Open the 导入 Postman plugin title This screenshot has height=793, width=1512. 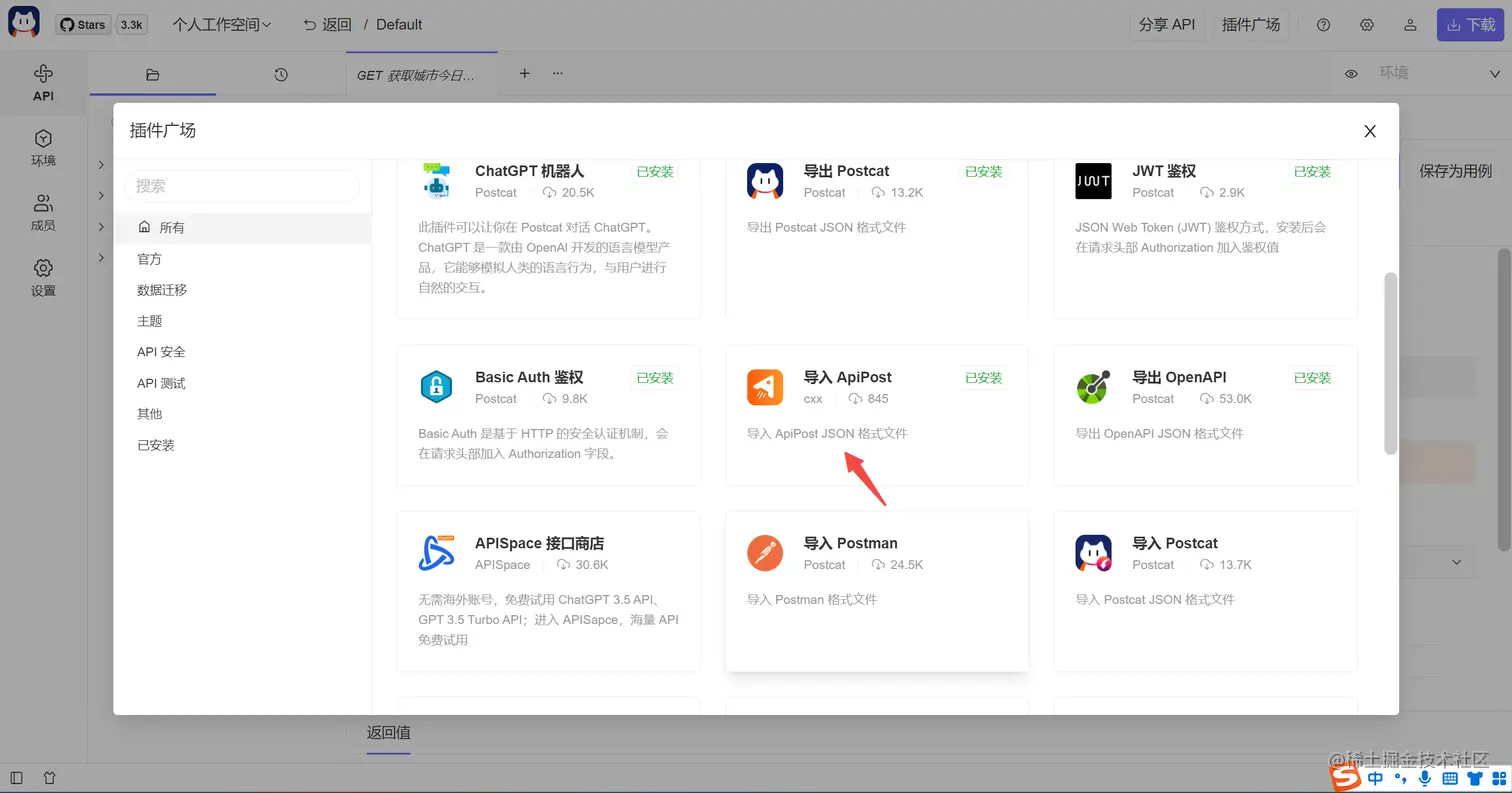[x=851, y=543]
